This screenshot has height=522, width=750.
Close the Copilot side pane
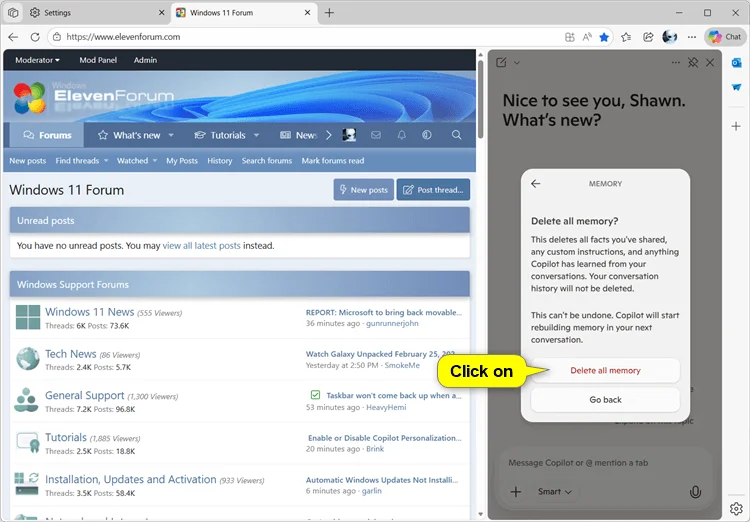click(710, 62)
